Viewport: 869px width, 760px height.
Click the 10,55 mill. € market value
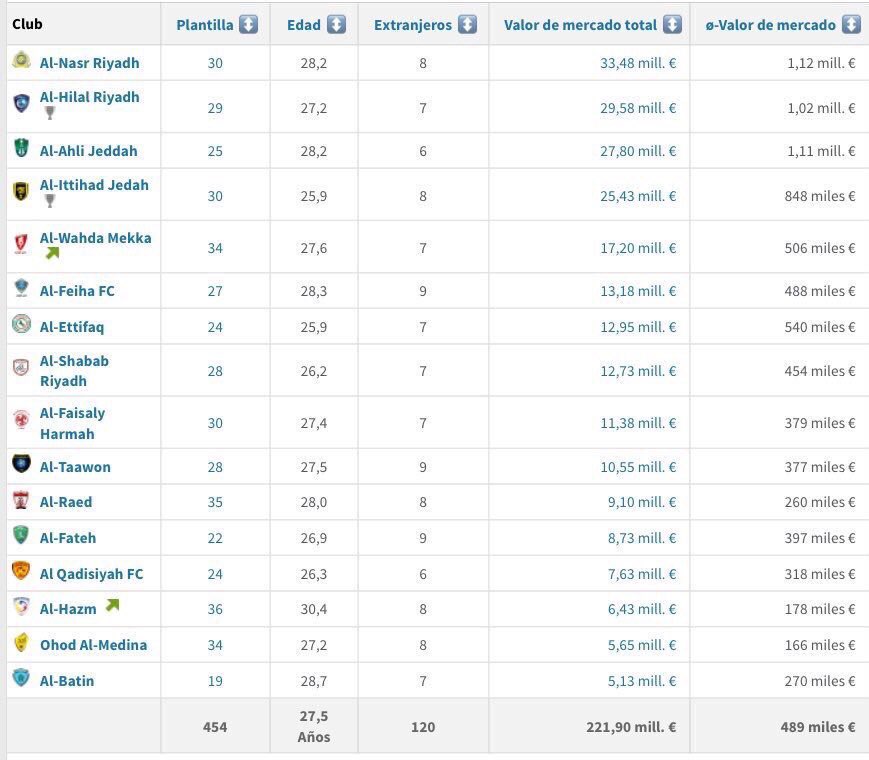(x=638, y=467)
